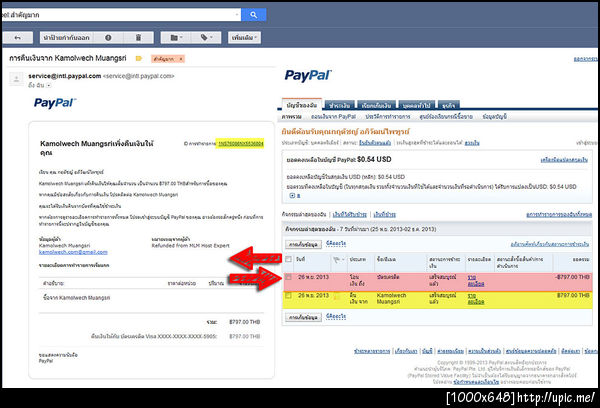Viewport: 600px width, 408px height.
Task: Click the second footer link on the PayPal page
Action: (406, 351)
